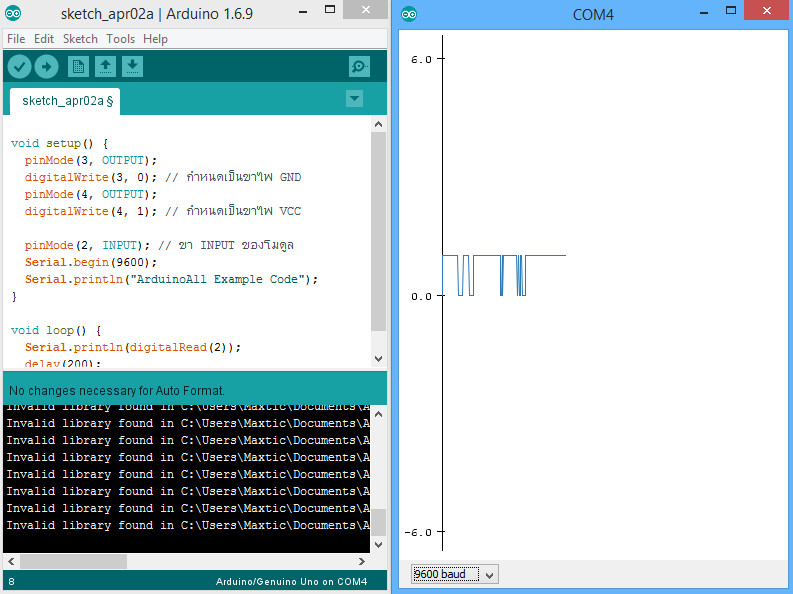Image resolution: width=793 pixels, height=594 pixels.
Task: Click the 'pinMode(4, OUTPUT);' line
Action: [x=91, y=194]
